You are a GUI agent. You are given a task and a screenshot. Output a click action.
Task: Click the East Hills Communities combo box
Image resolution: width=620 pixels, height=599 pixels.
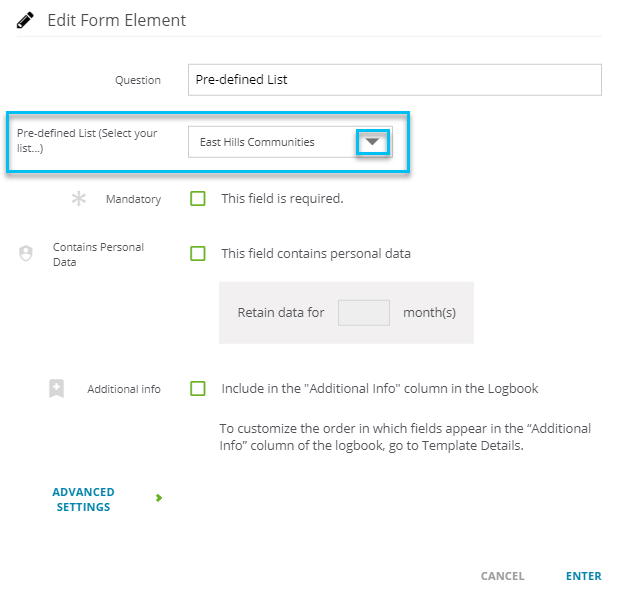(290, 142)
